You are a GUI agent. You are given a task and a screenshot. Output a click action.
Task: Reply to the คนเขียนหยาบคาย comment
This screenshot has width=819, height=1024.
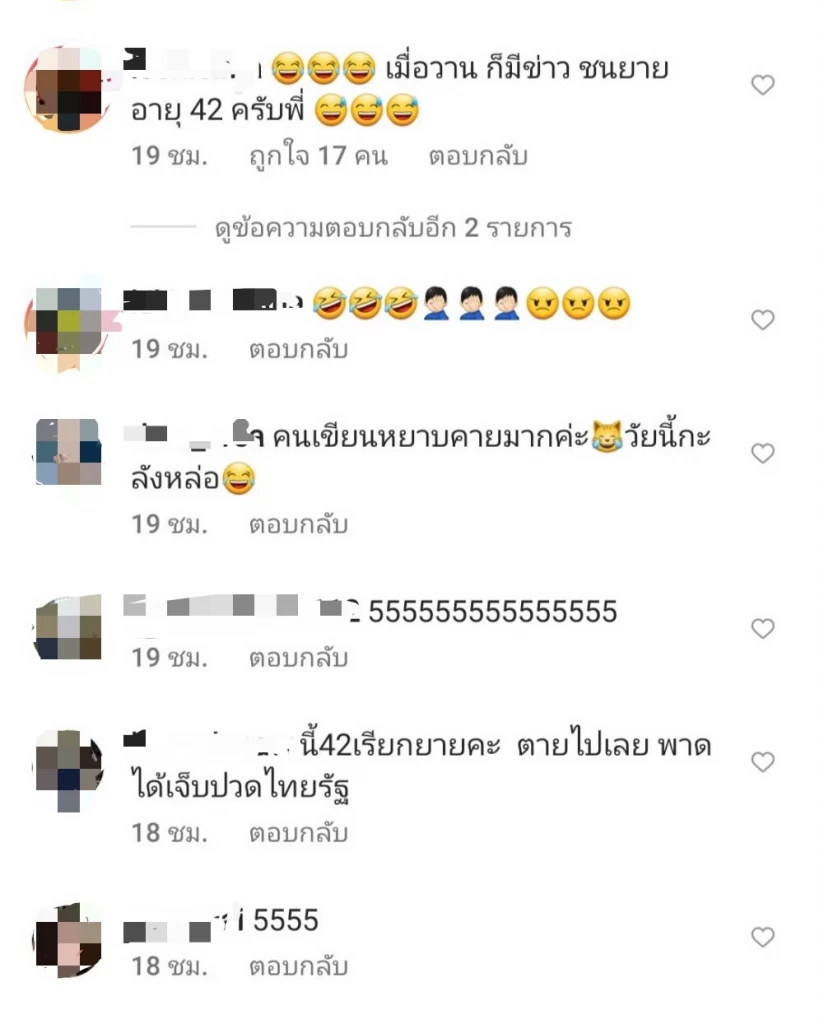pos(298,524)
